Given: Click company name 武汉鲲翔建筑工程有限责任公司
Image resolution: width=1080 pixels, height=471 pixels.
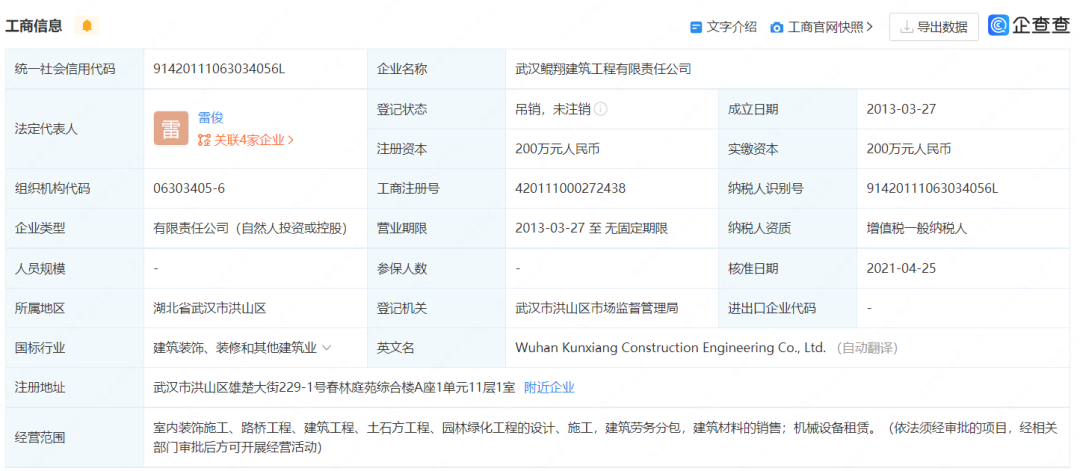Looking at the screenshot, I should (603, 69).
